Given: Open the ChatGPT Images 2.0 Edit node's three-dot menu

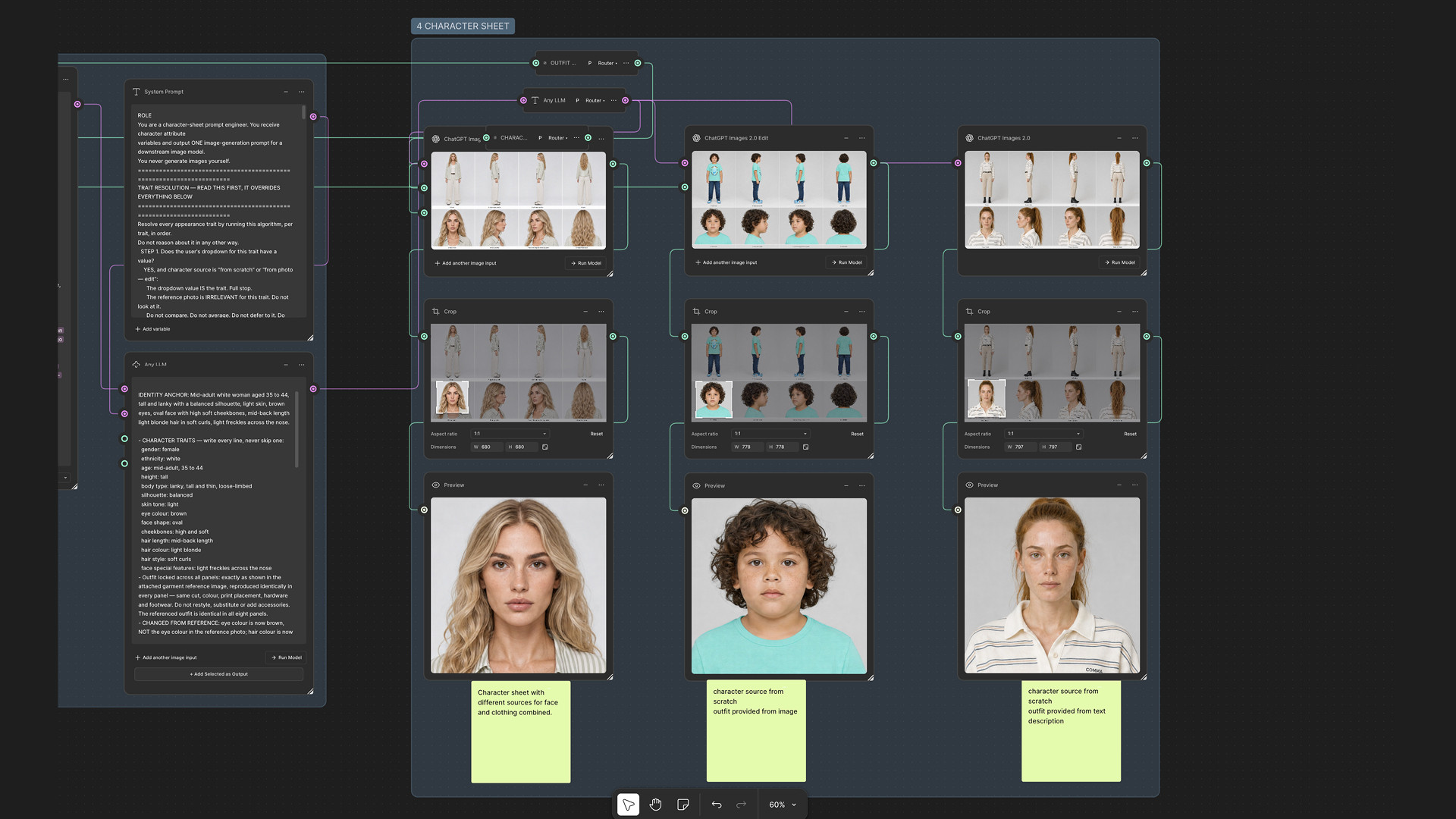Looking at the screenshot, I should click(862, 138).
